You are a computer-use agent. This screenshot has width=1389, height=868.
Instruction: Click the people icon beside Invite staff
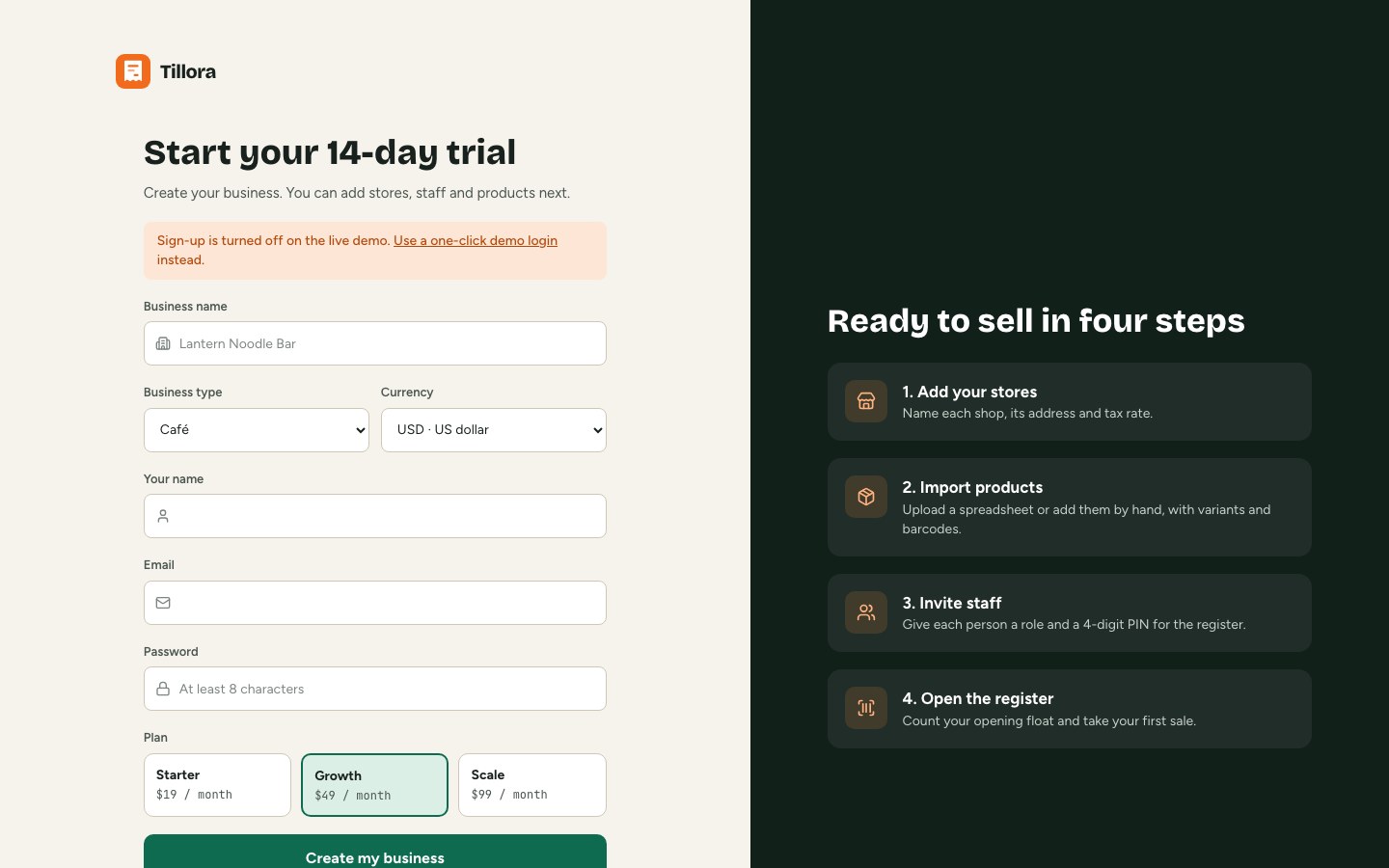click(x=866, y=612)
